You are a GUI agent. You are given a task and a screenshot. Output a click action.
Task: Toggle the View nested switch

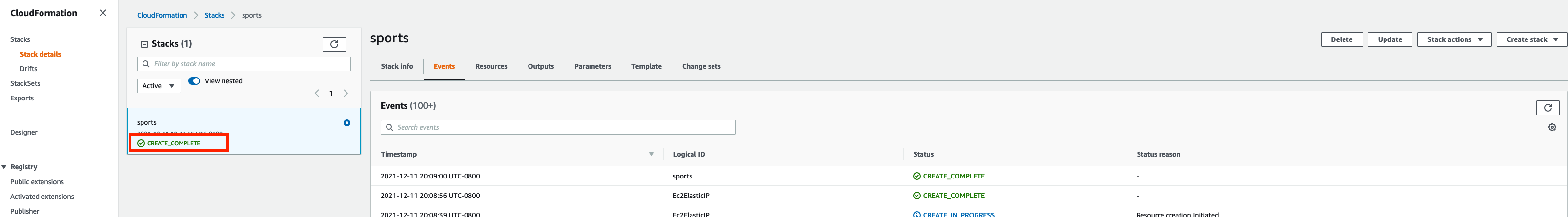pyautogui.click(x=194, y=81)
